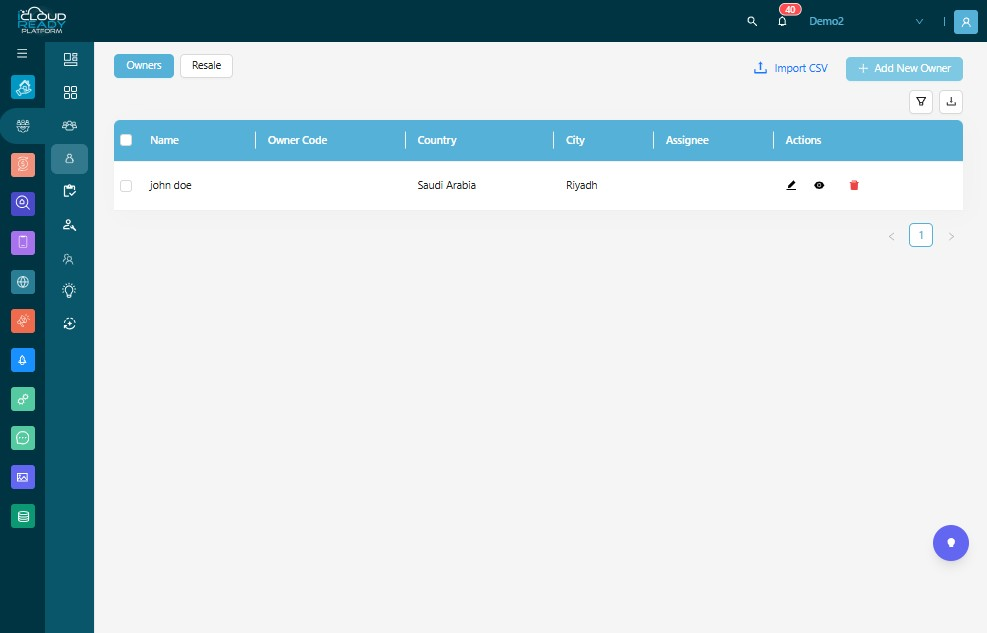The image size is (987, 633).
Task: Click the search magnifier in top bar
Action: (752, 21)
